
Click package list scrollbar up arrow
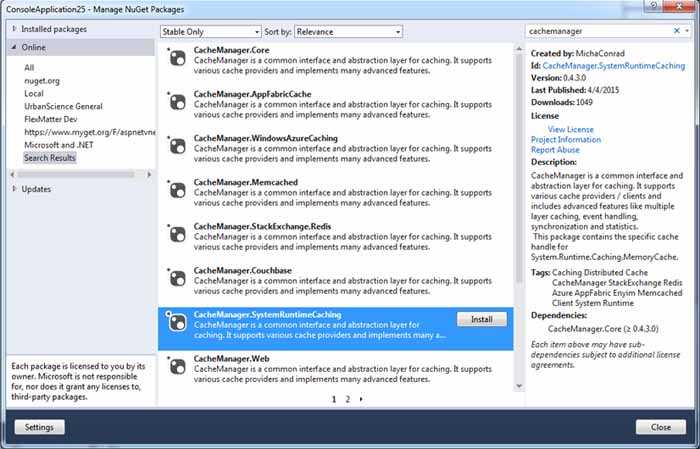click(519, 48)
